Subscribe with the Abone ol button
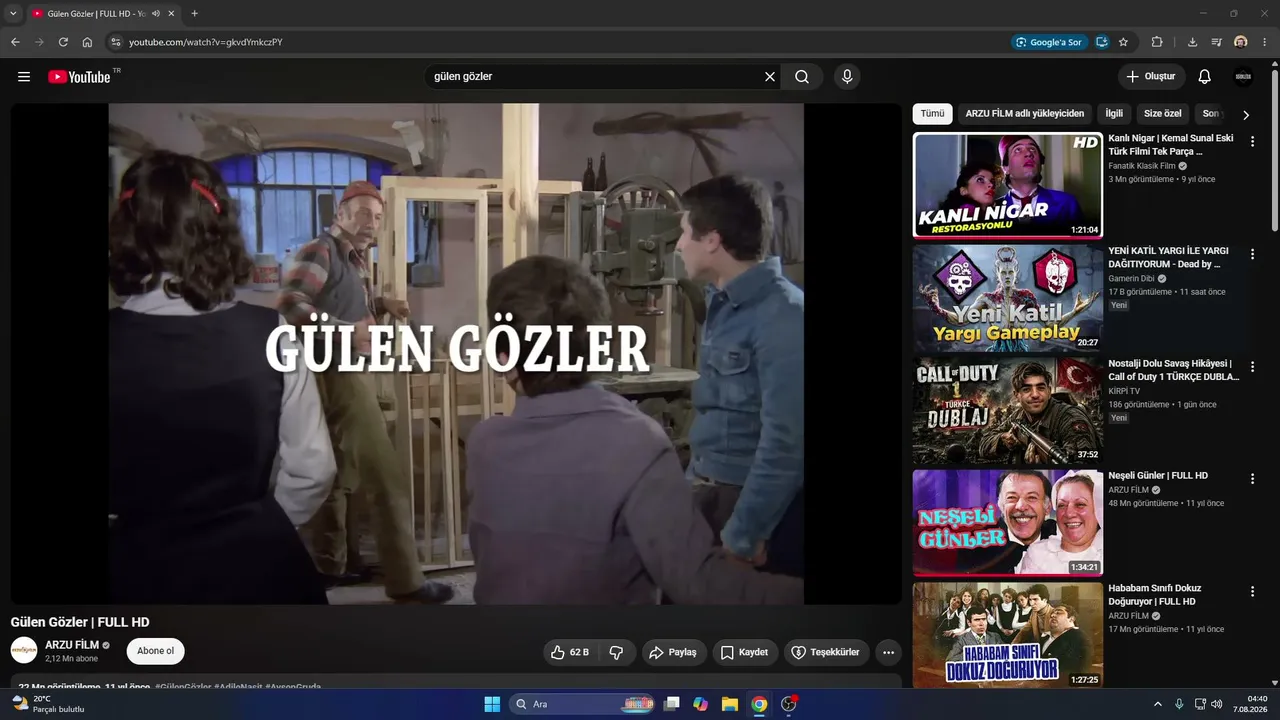Image resolution: width=1280 pixels, height=720 pixels. click(x=155, y=651)
